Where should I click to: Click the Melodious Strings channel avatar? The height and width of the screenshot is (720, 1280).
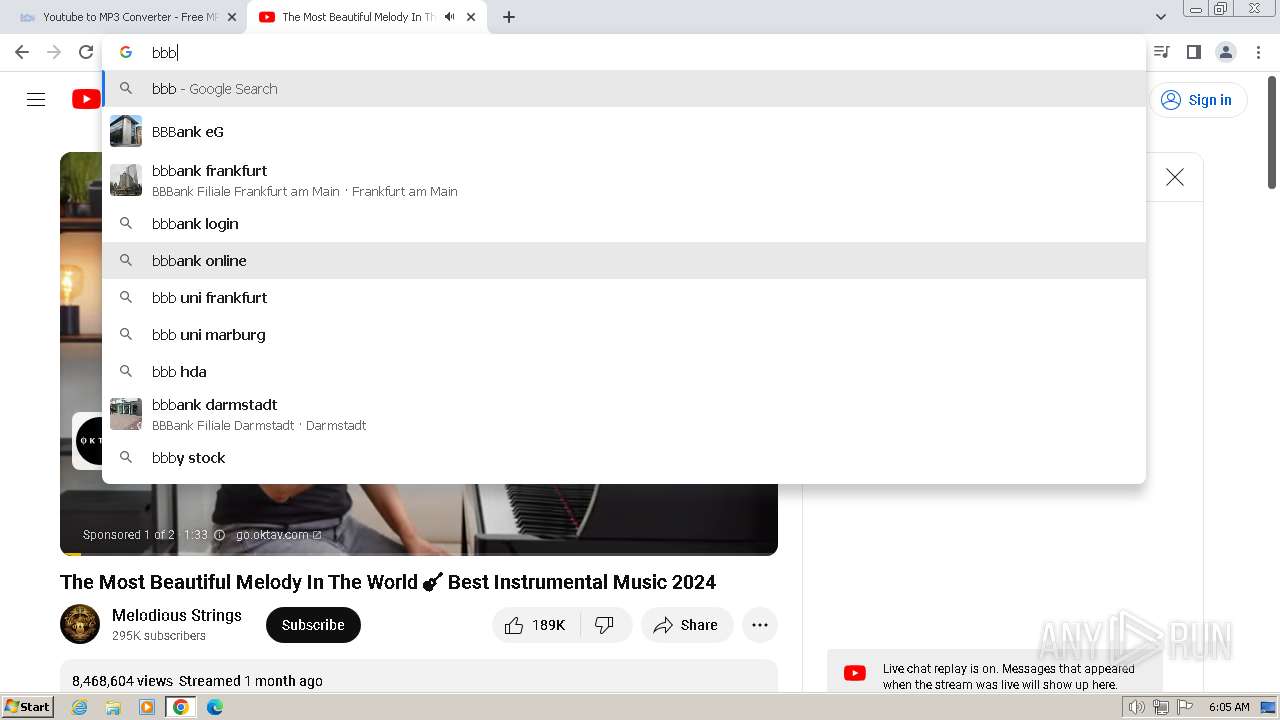tap(80, 624)
